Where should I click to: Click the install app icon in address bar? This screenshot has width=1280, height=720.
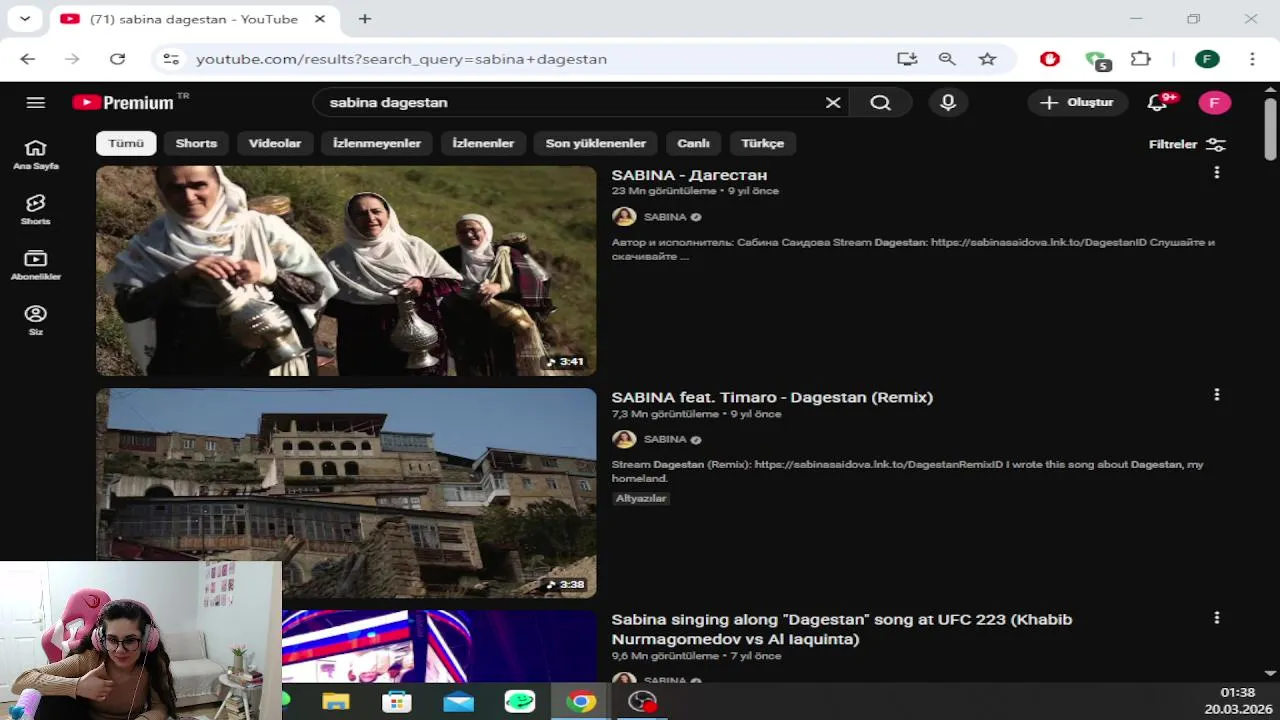907,59
